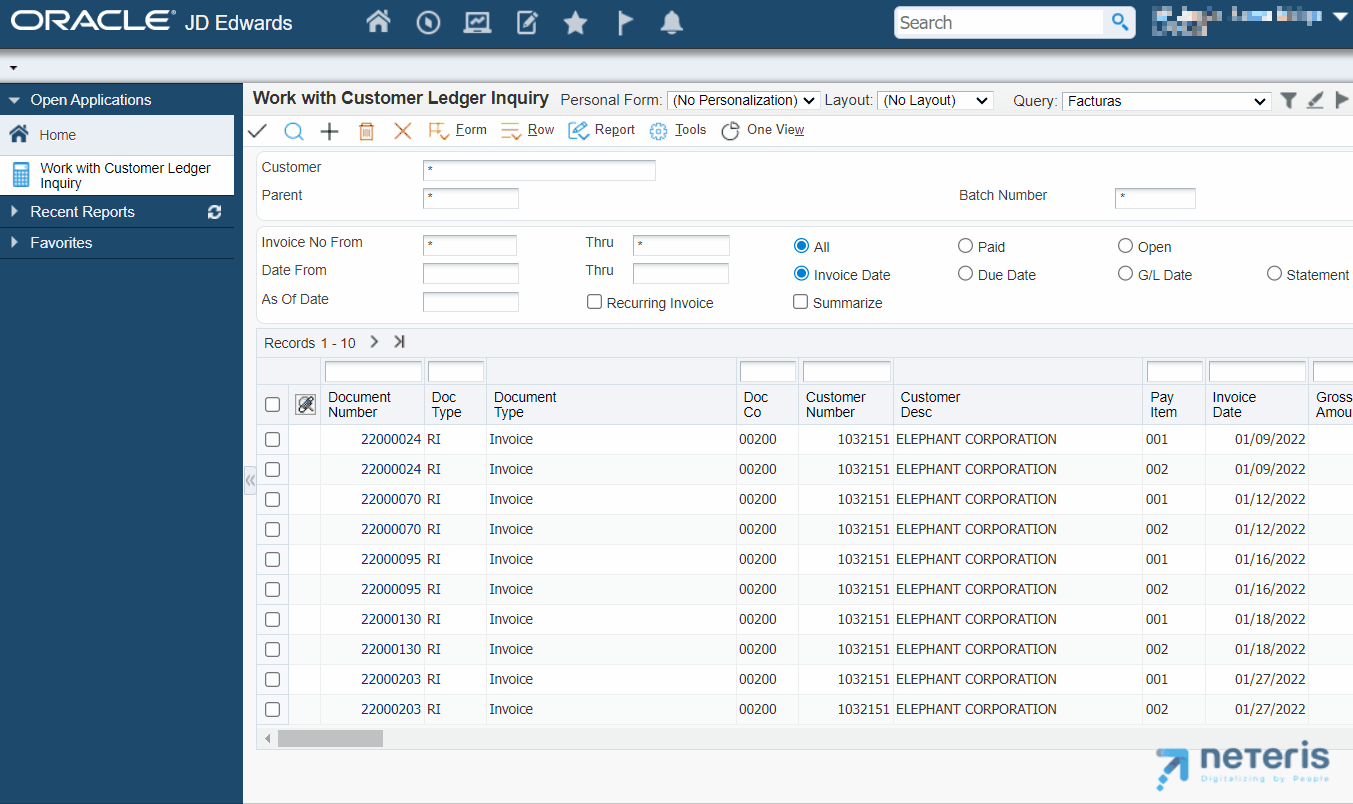
Task: Select the Paid radio button
Action: click(x=965, y=246)
